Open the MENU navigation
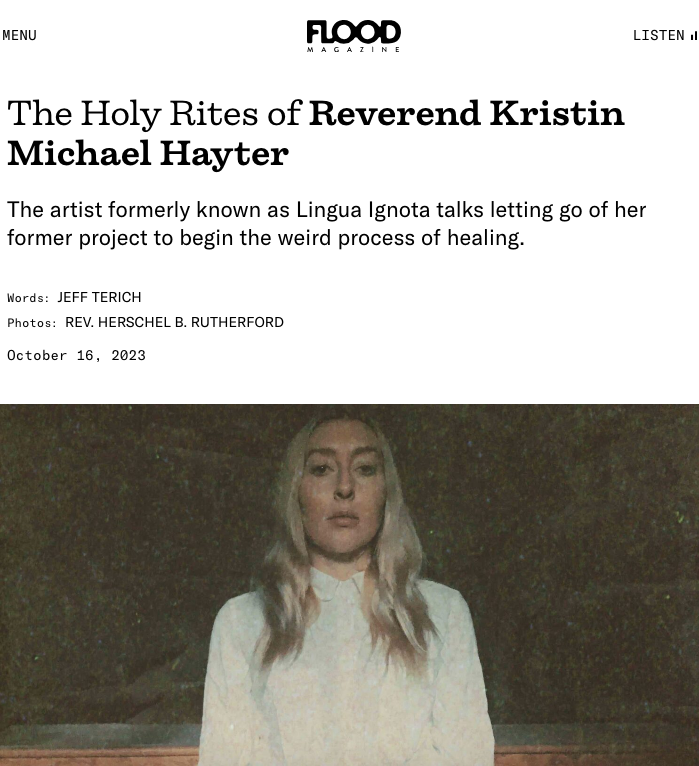699x766 pixels. [x=20, y=35]
